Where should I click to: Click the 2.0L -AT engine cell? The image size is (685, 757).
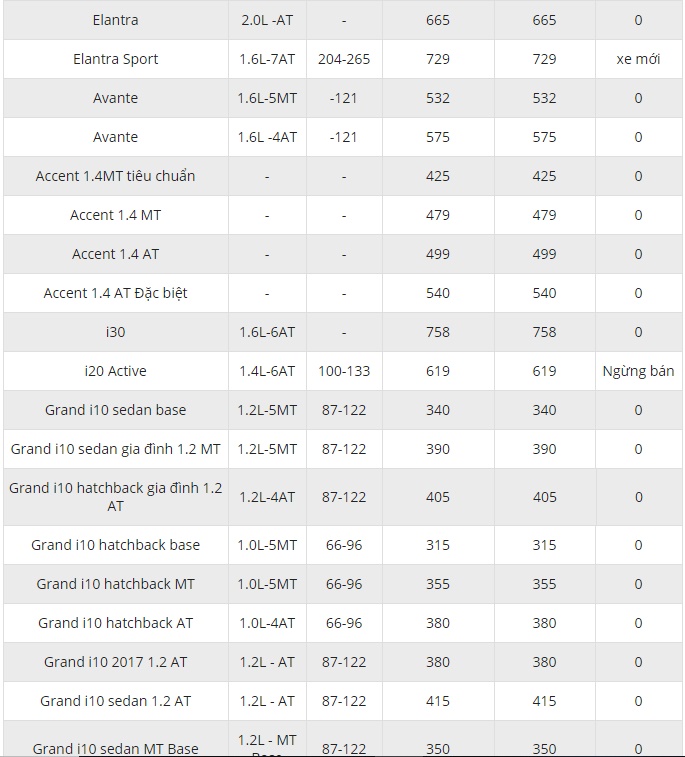point(268,20)
